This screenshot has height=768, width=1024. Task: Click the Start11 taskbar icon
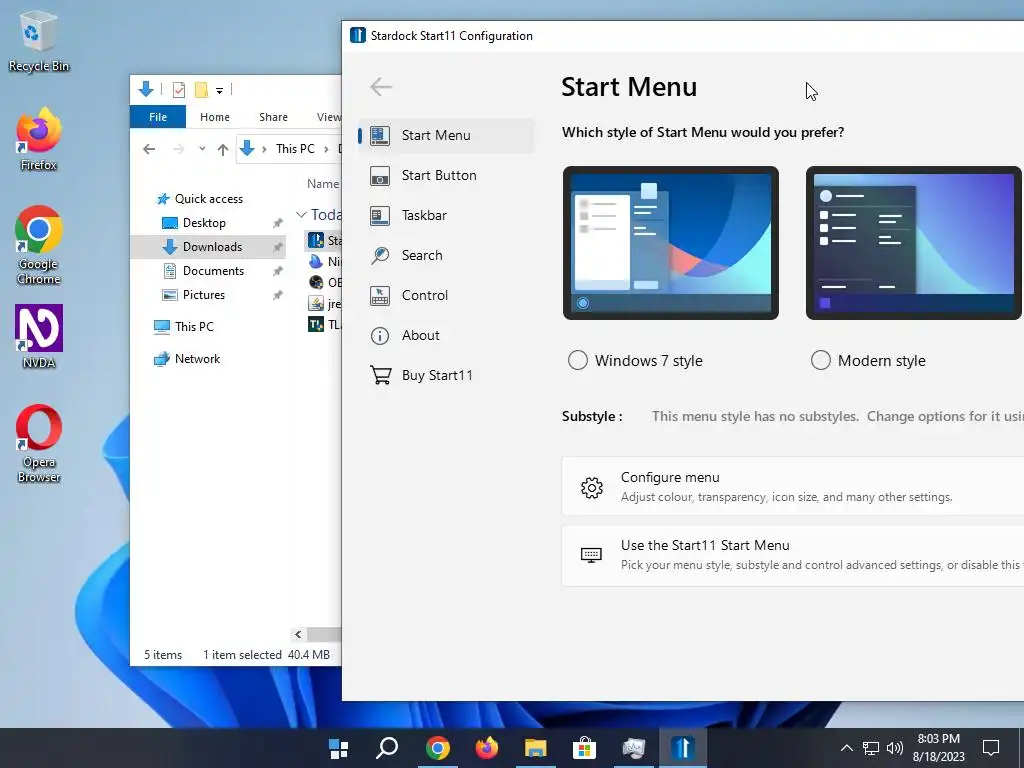682,748
